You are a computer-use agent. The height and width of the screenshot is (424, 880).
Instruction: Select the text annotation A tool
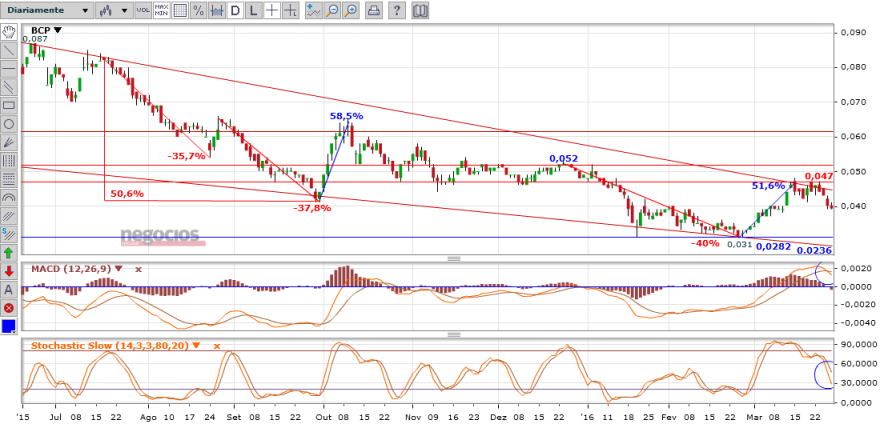[x=9, y=290]
